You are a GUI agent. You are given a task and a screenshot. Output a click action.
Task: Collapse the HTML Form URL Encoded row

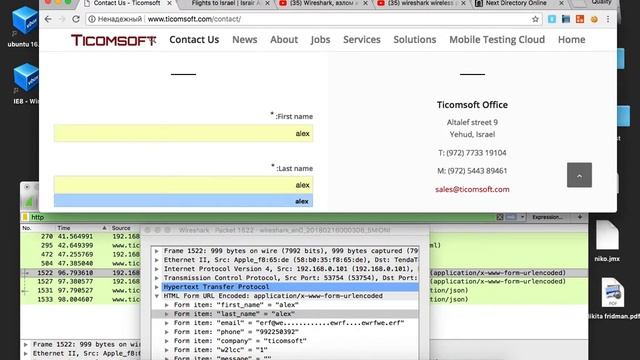[x=157, y=296]
